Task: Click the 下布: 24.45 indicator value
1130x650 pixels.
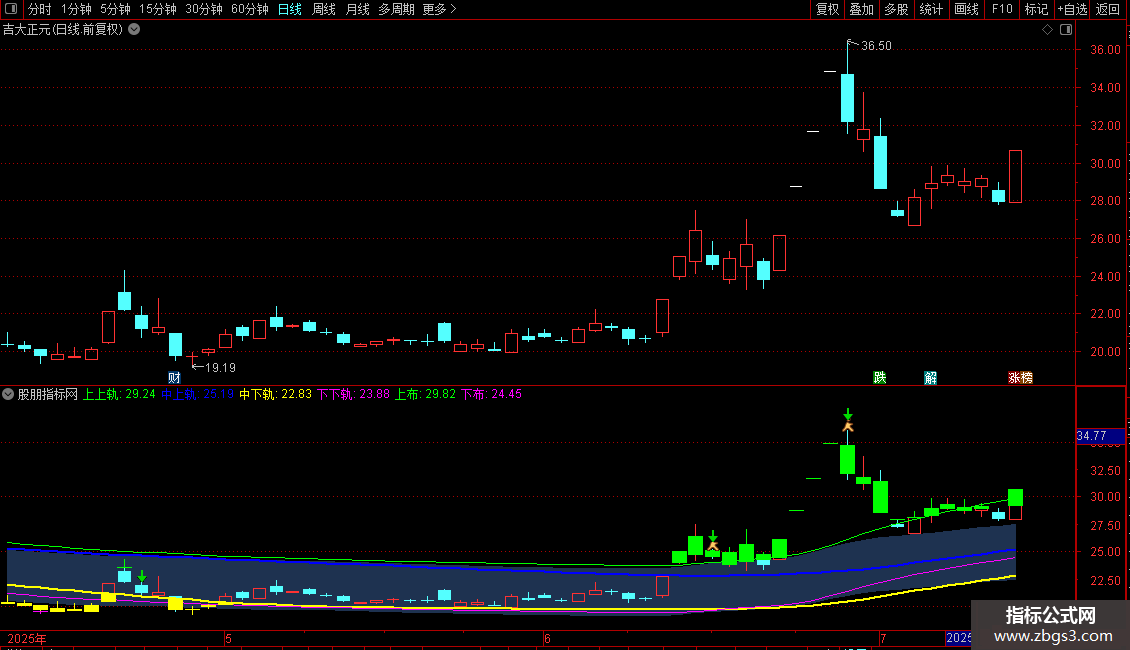Action: click(491, 394)
